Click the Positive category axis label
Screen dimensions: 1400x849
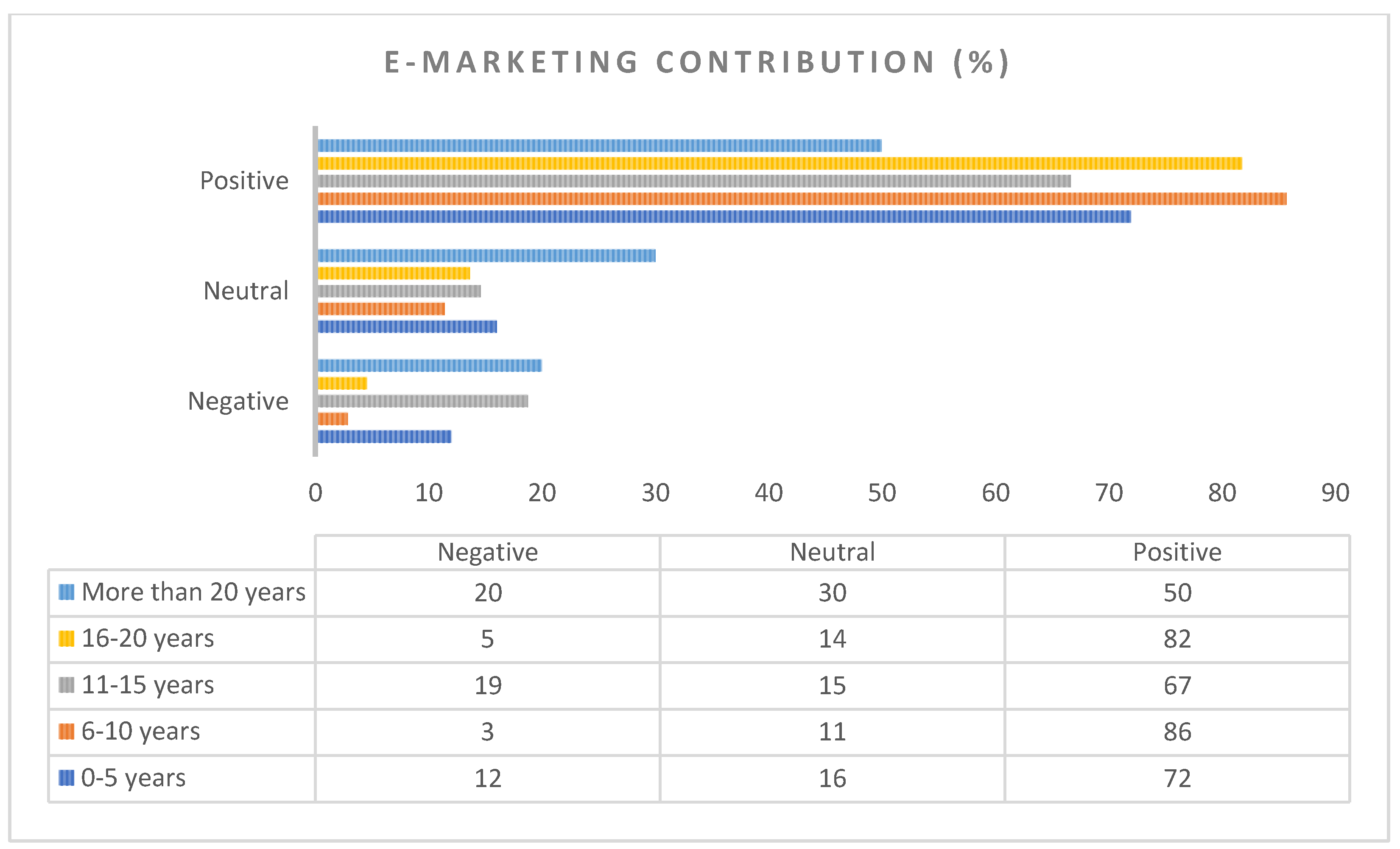point(244,181)
